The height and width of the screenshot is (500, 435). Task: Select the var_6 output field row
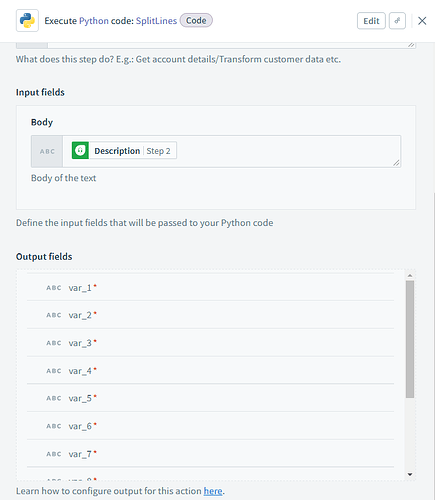(210, 426)
